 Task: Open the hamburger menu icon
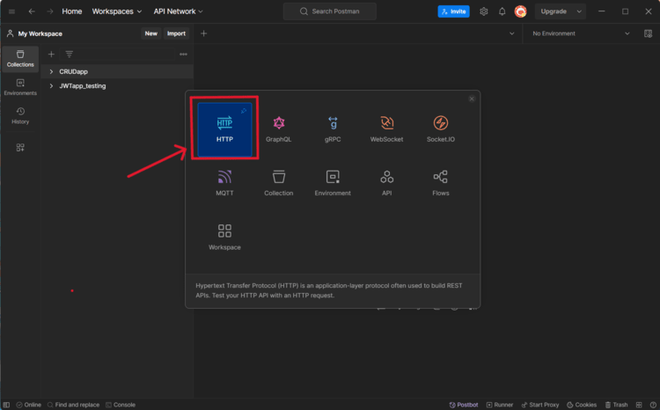(12, 11)
